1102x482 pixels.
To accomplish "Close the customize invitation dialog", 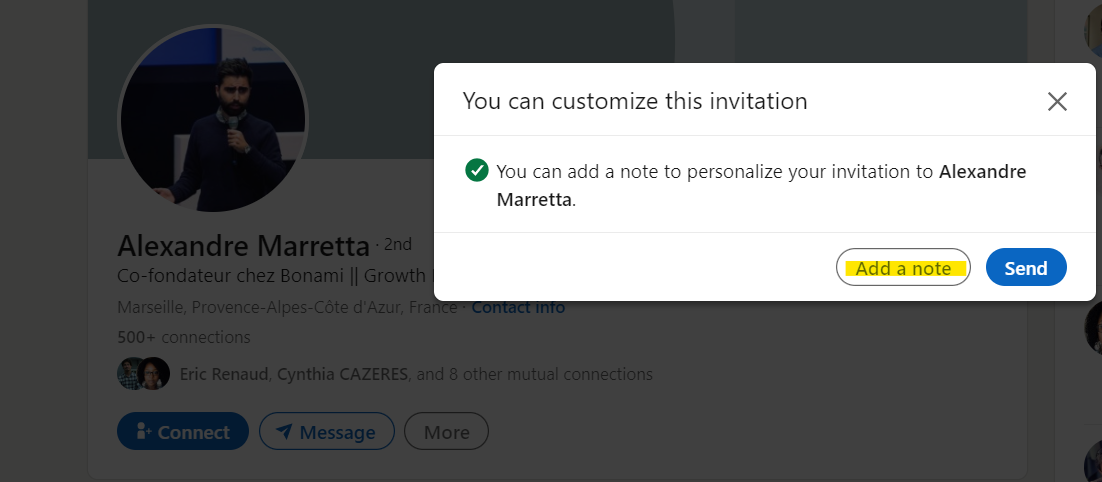I will tap(1057, 101).
